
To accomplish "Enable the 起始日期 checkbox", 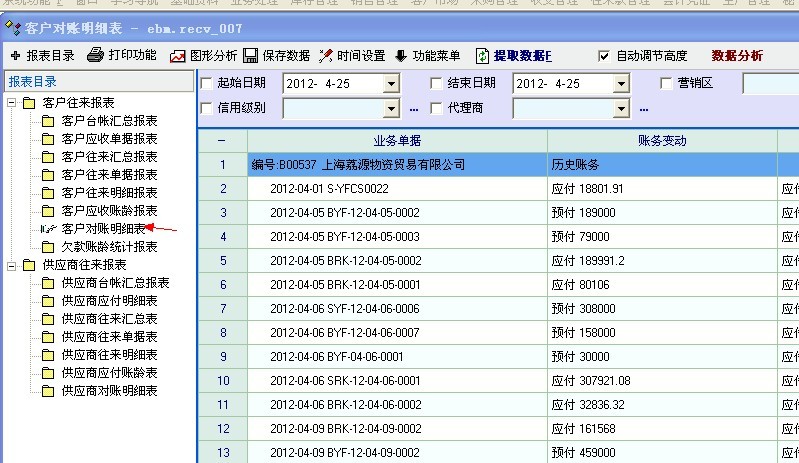I will point(207,83).
